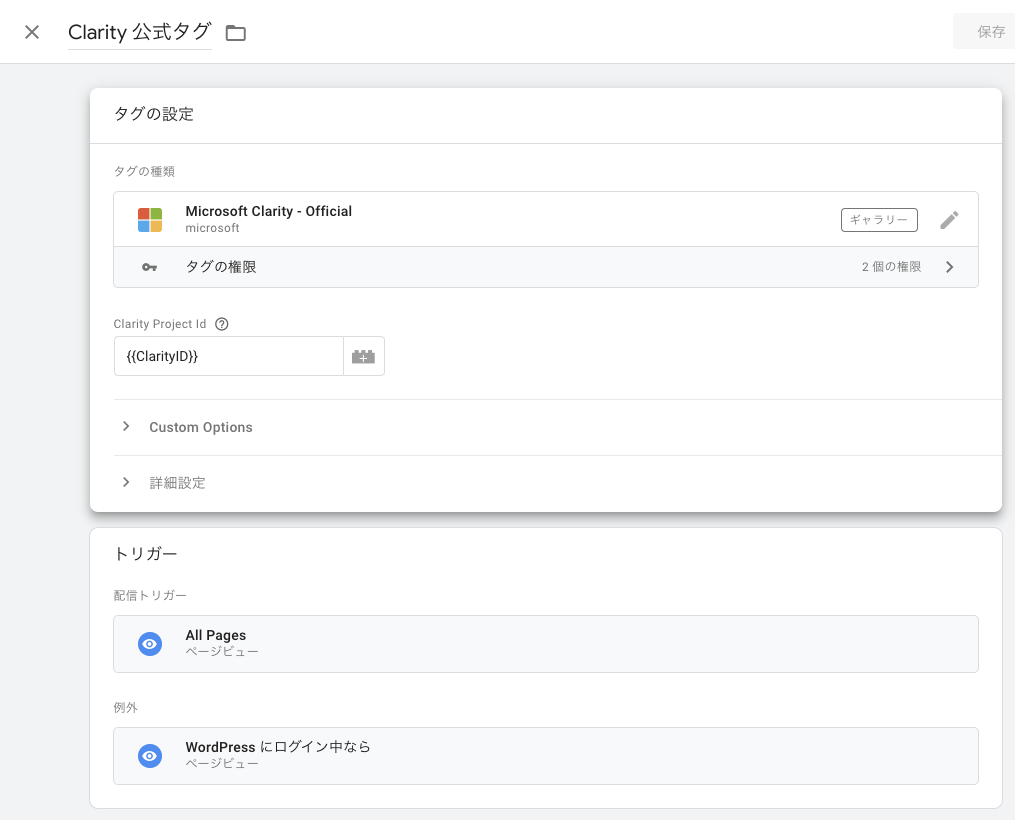The height and width of the screenshot is (820, 1015).
Task: Open the All Pages firing trigger
Action: coord(546,644)
